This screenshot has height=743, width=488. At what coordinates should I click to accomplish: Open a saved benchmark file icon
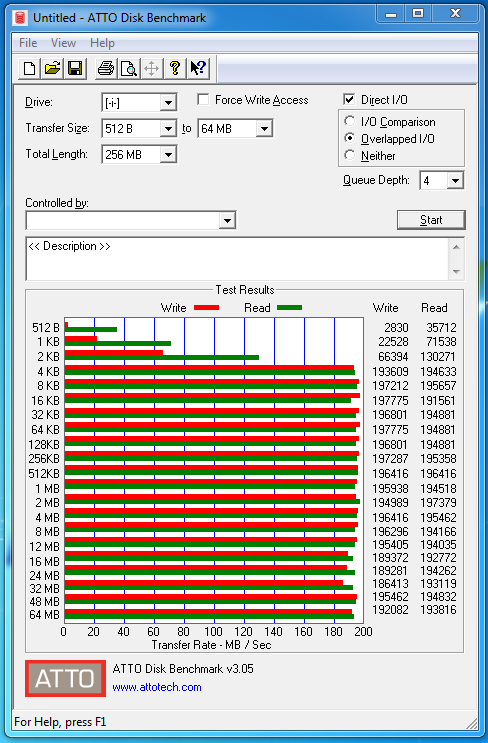pyautogui.click(x=52, y=69)
